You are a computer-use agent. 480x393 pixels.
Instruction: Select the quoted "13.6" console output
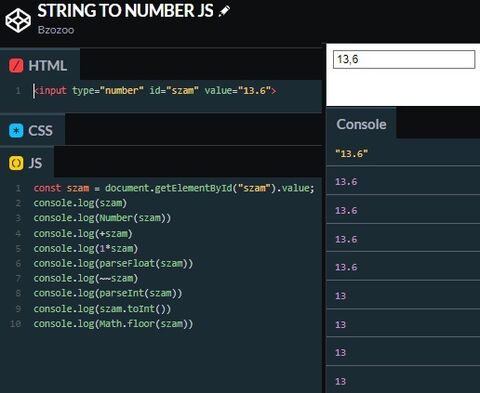coord(352,154)
